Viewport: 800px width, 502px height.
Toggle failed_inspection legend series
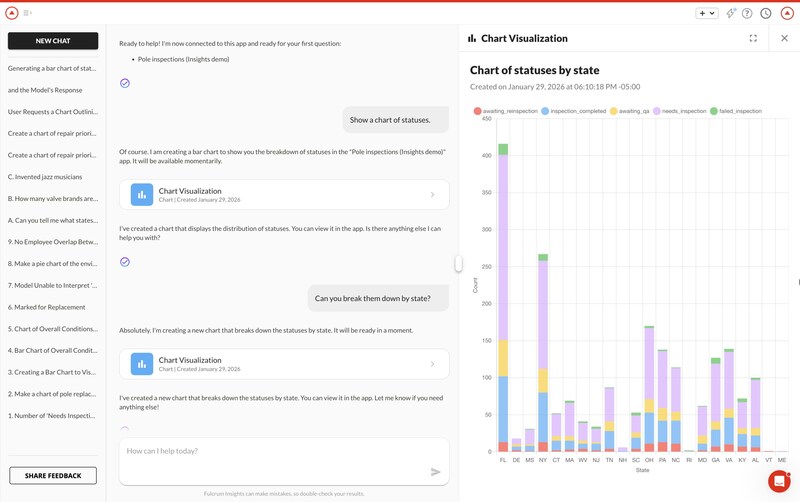pyautogui.click(x=735, y=111)
